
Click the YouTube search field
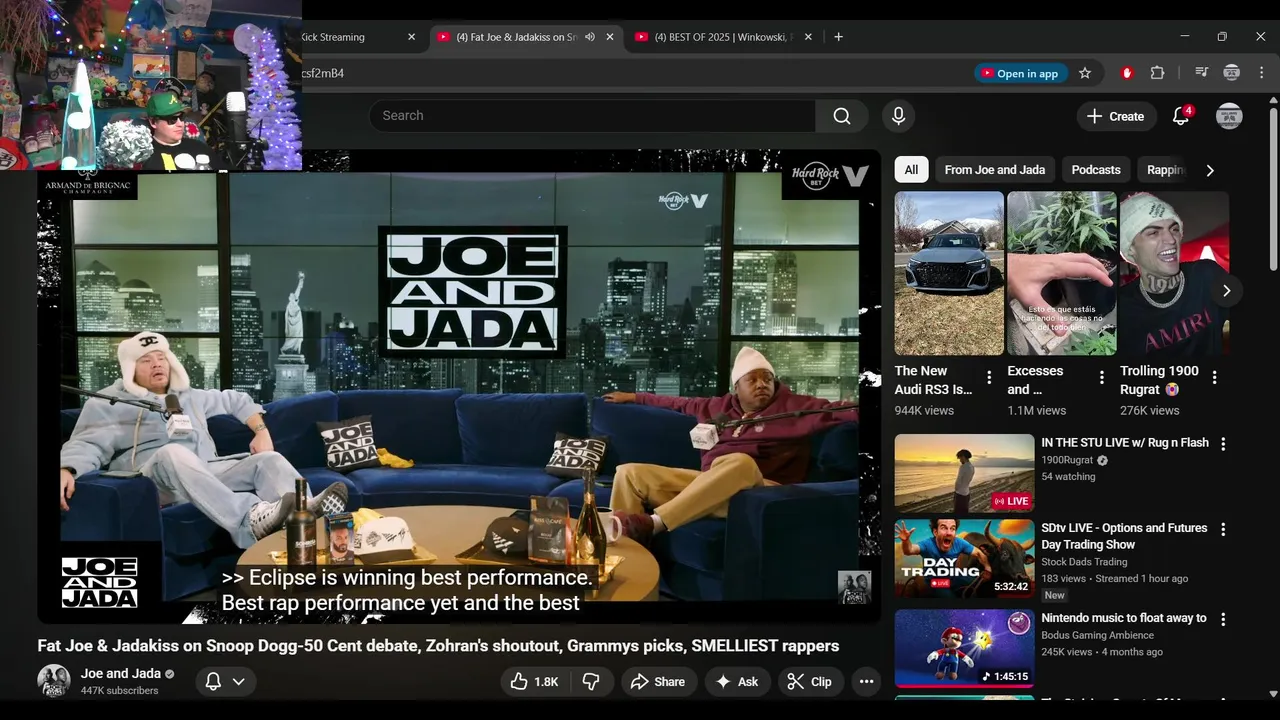click(x=592, y=116)
